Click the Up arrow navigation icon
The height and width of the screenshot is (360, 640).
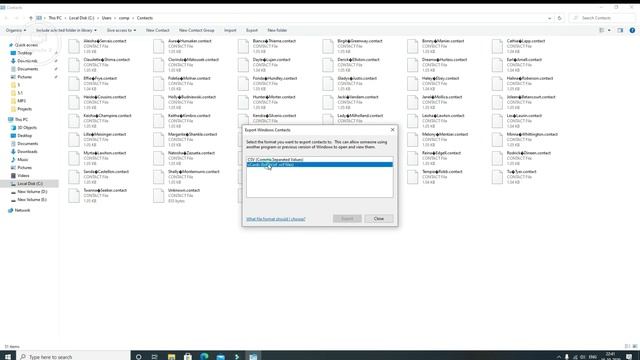31,18
